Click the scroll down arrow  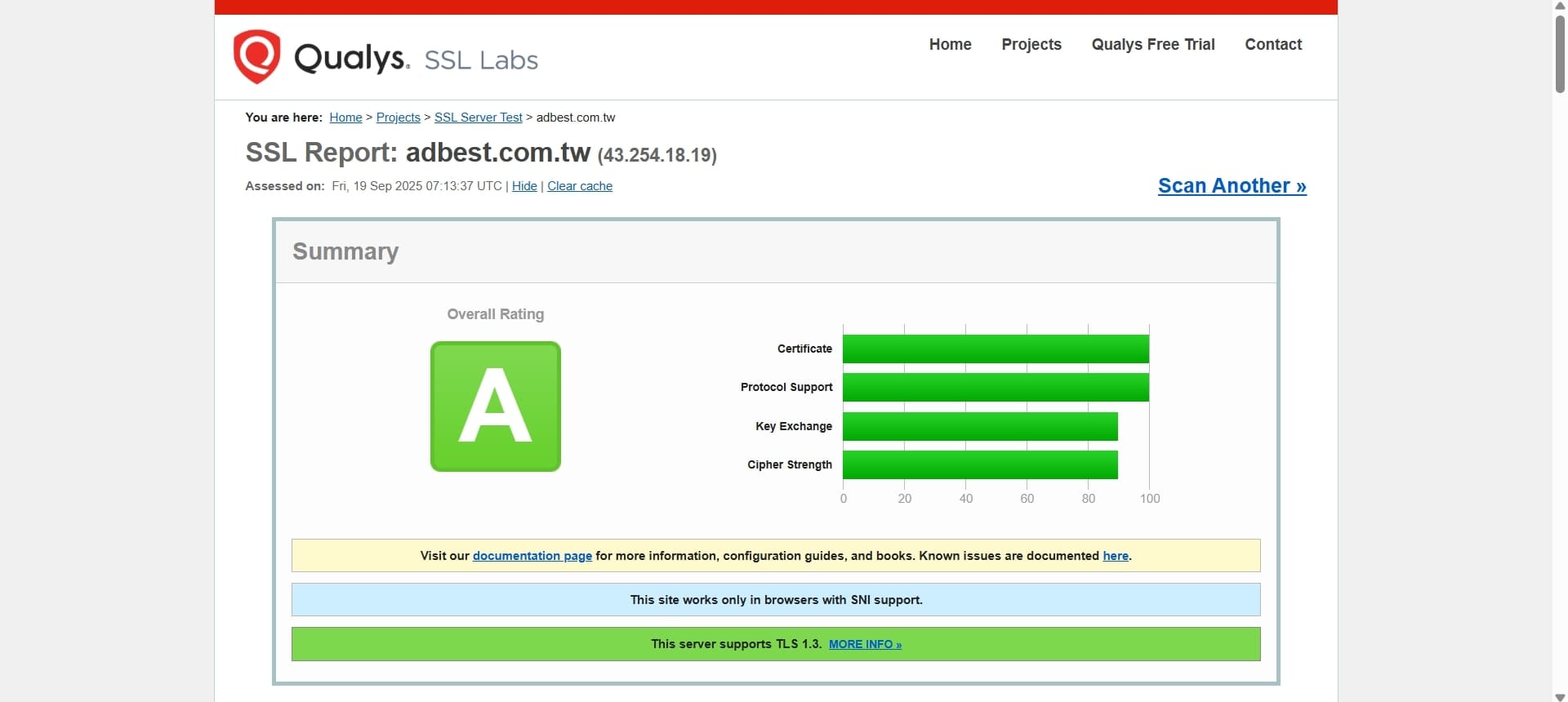1559,696
